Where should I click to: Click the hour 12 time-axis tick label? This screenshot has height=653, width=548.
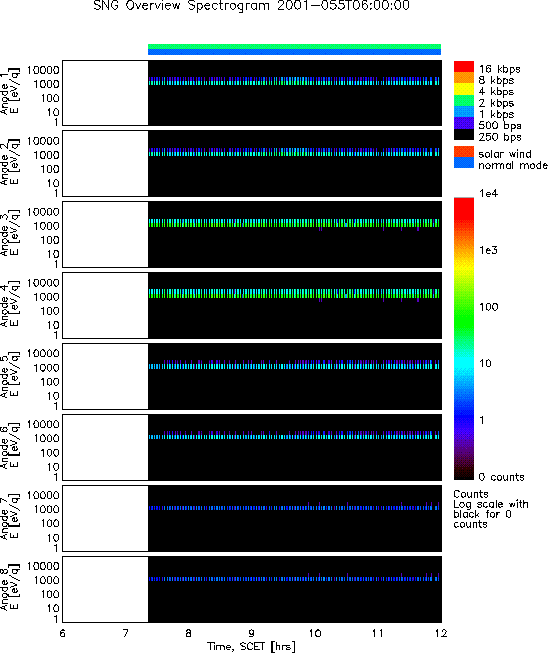pos(441,633)
